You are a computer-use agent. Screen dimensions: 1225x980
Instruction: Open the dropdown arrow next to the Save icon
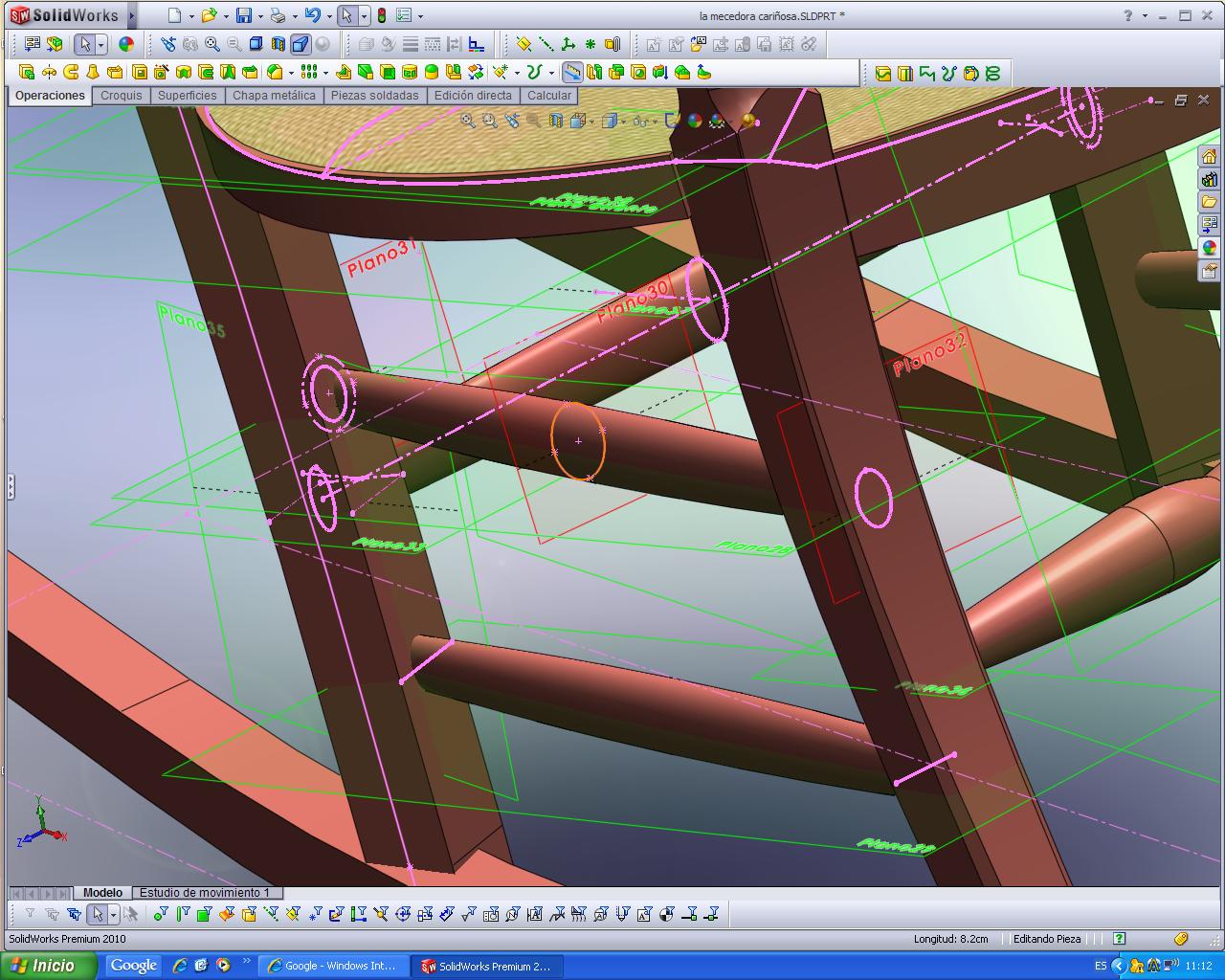(261, 15)
